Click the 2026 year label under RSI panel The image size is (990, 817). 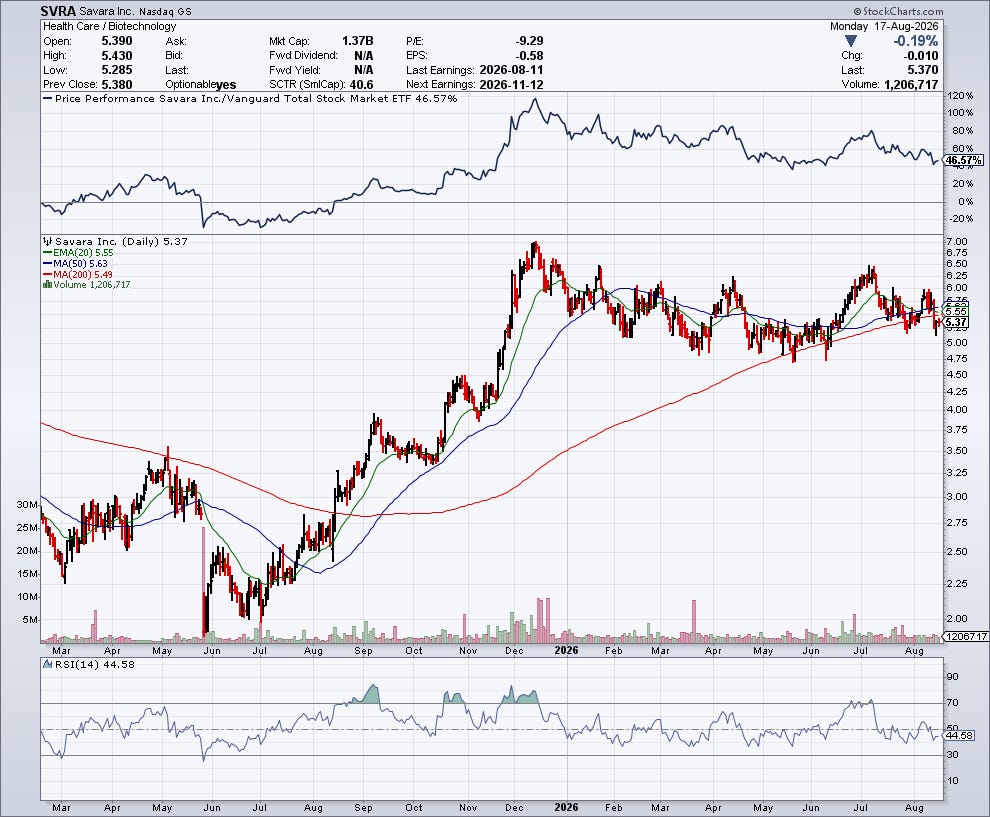click(566, 807)
